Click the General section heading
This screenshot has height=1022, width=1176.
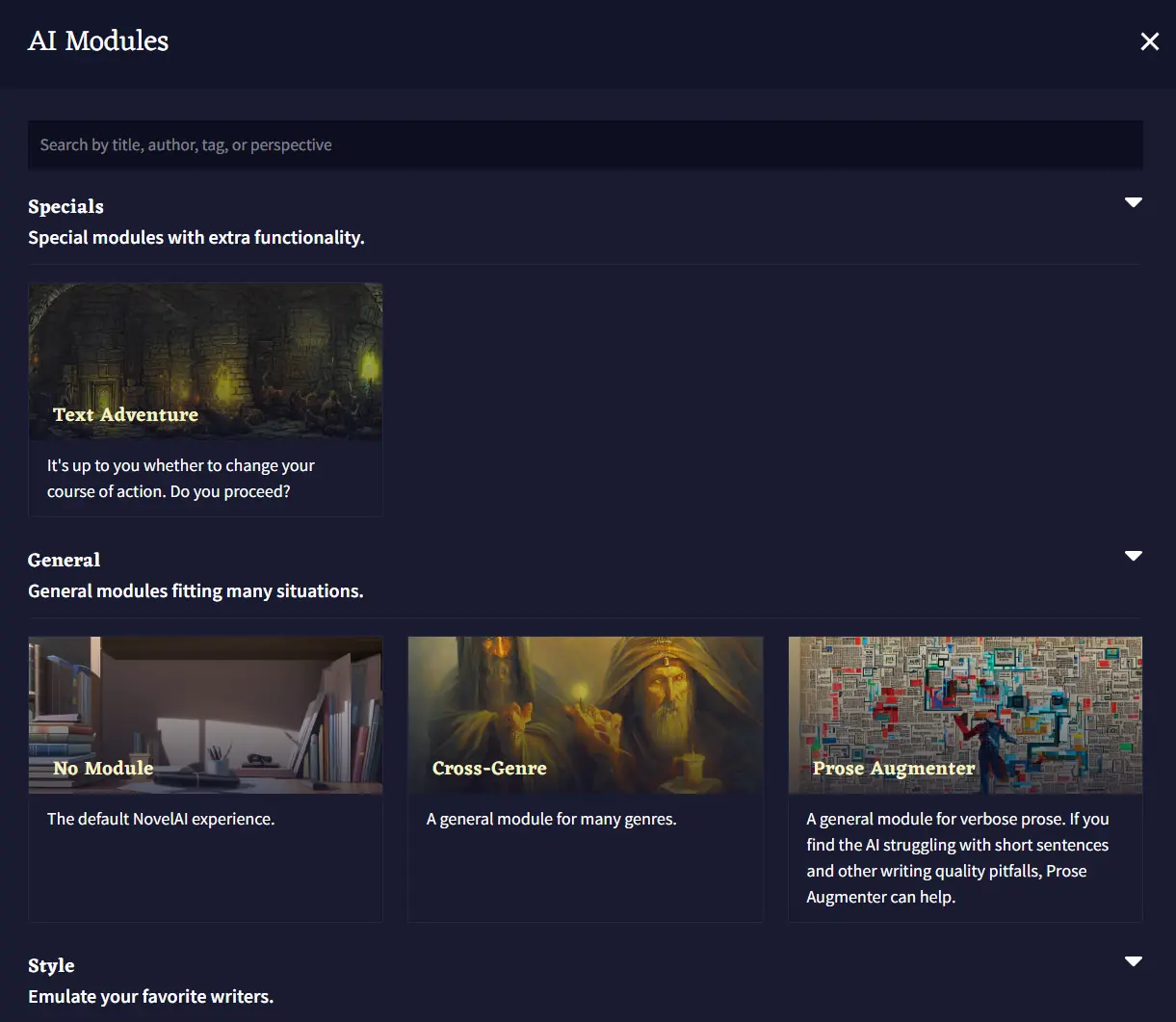pos(65,561)
